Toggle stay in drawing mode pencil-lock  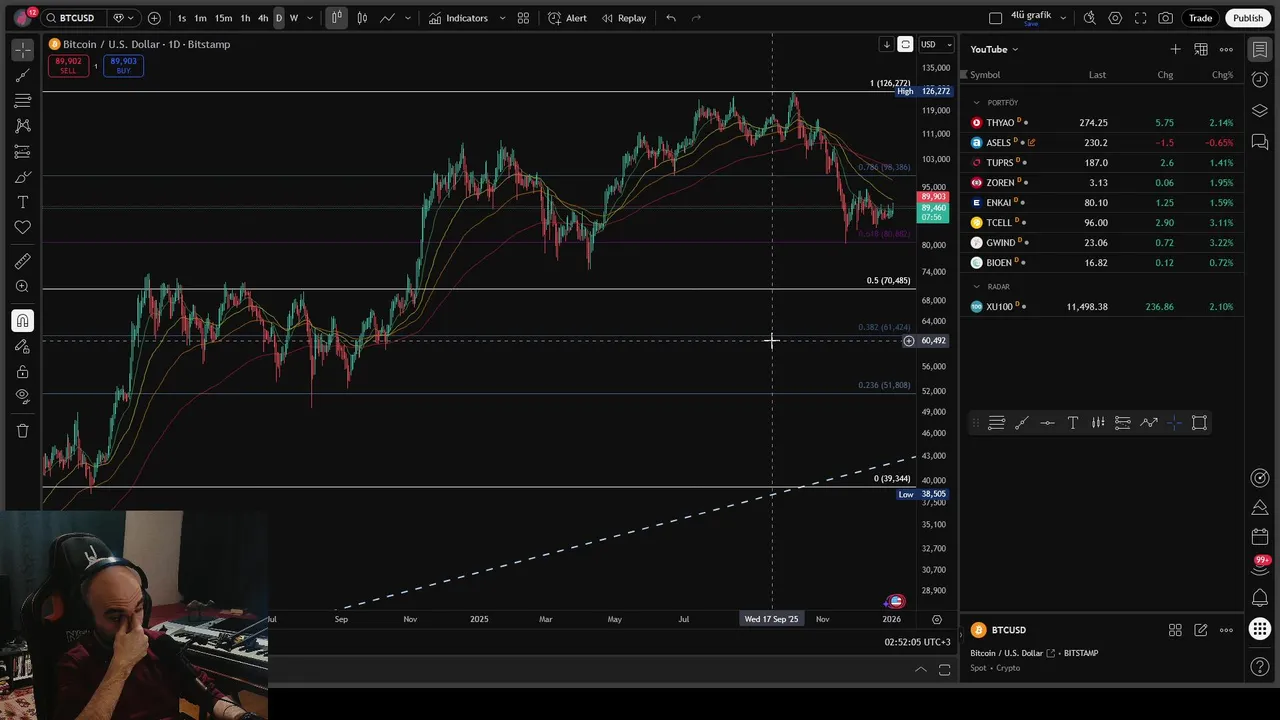click(x=22, y=346)
